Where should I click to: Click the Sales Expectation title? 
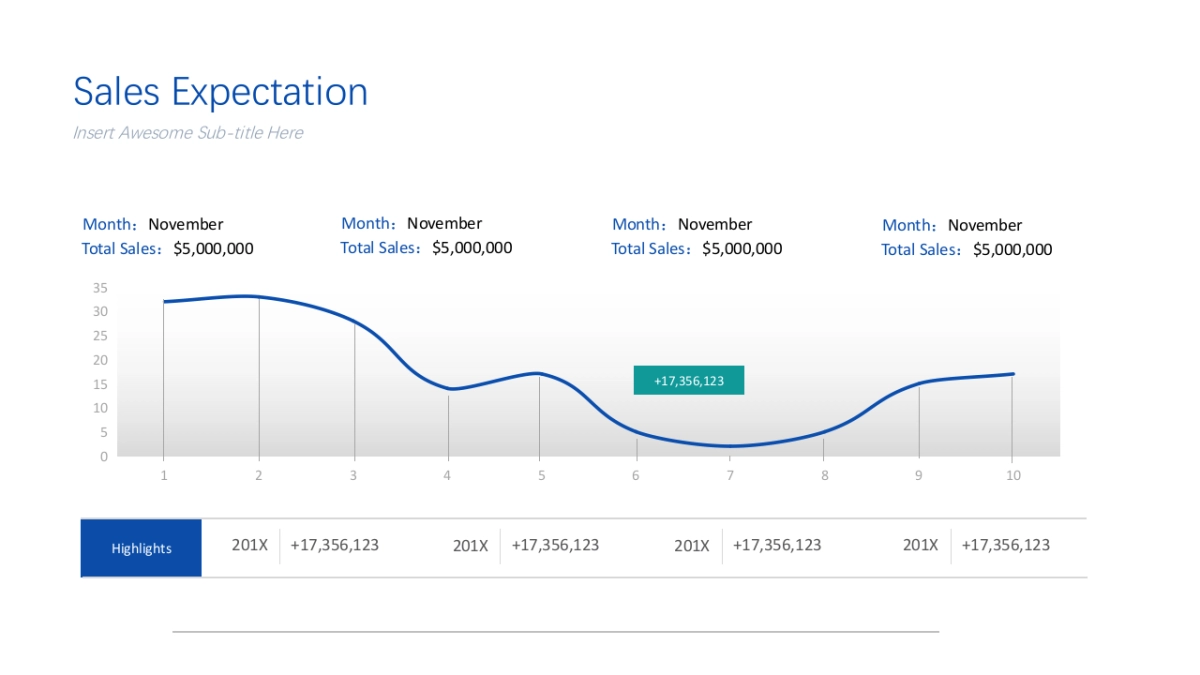pos(220,92)
